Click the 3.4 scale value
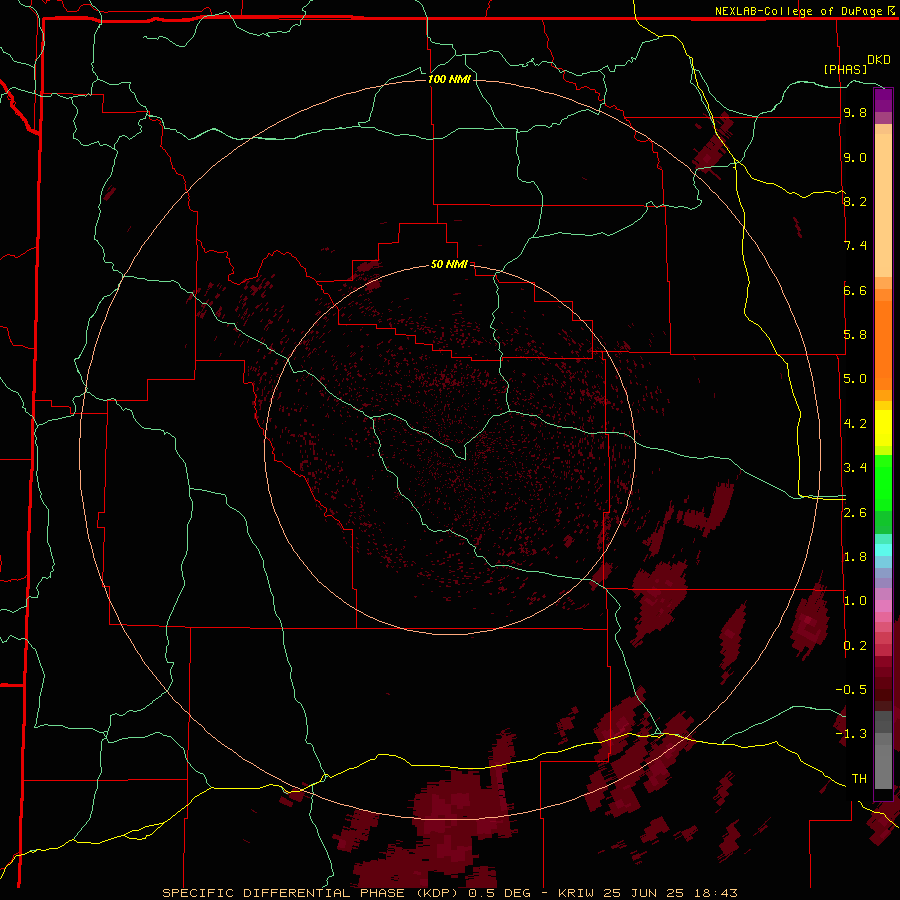The width and height of the screenshot is (900, 900). (855, 468)
